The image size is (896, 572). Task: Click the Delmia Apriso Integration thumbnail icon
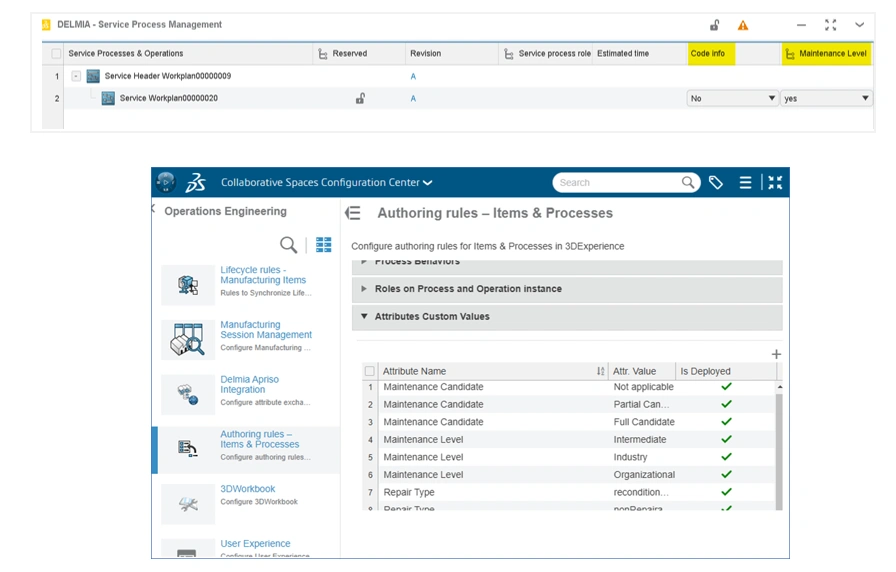[x=187, y=394]
